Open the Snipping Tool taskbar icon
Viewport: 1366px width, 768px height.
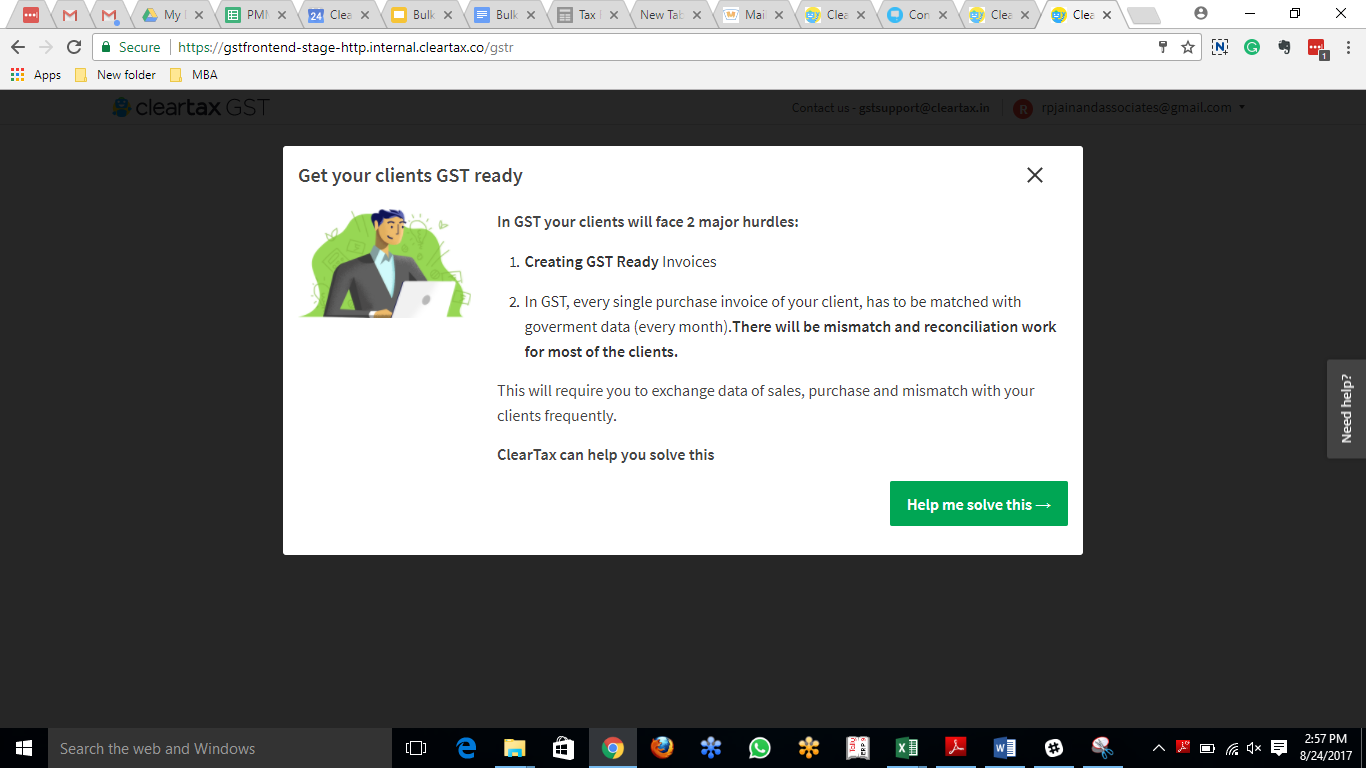point(1103,748)
